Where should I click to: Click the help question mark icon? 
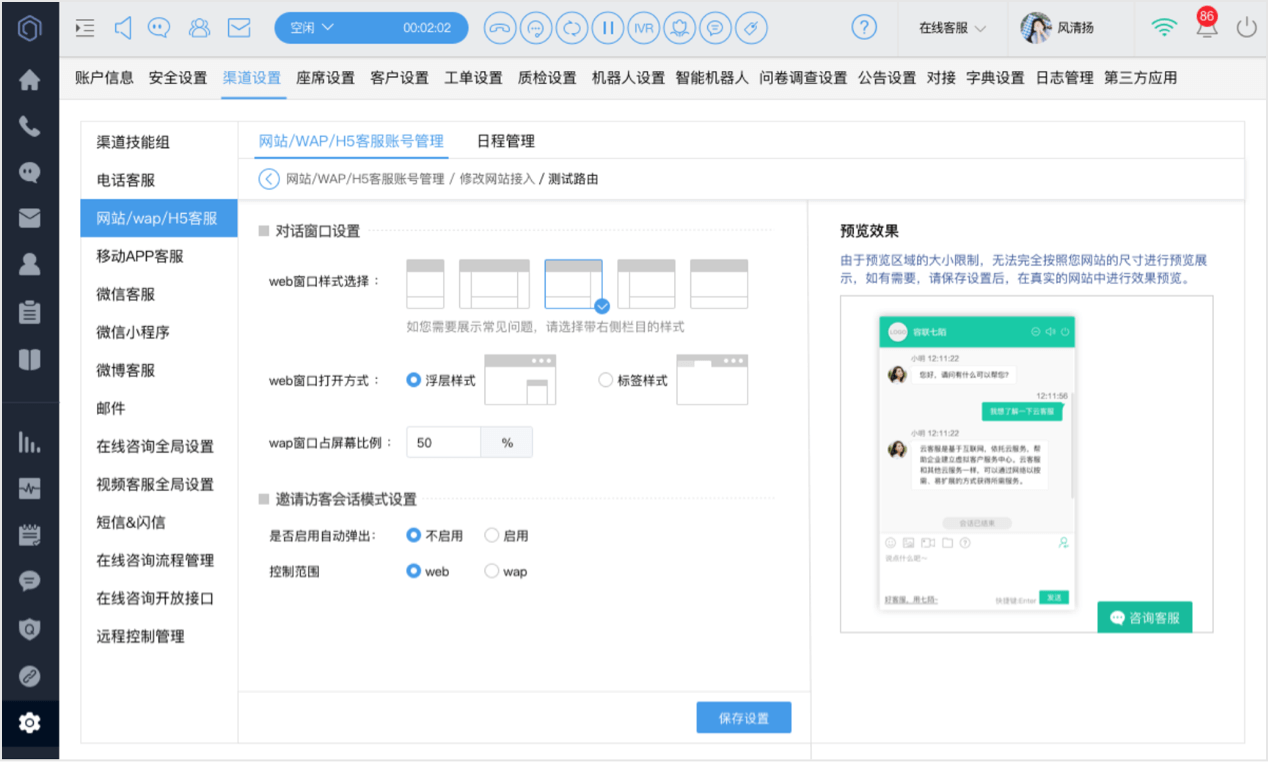866,28
